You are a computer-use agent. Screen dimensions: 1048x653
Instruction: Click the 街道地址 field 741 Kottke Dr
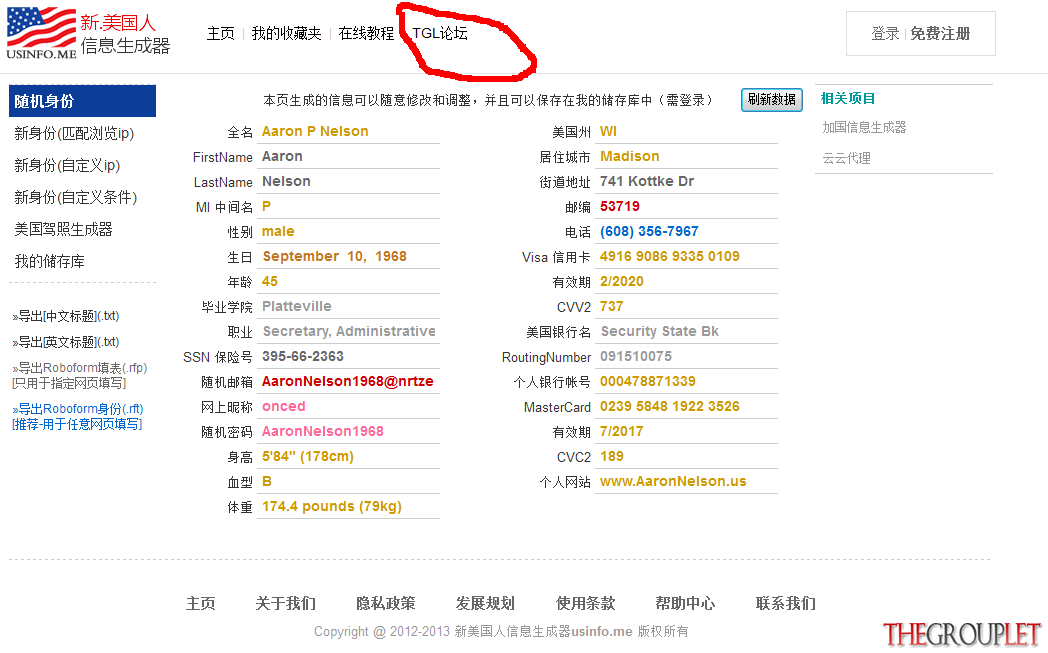686,182
